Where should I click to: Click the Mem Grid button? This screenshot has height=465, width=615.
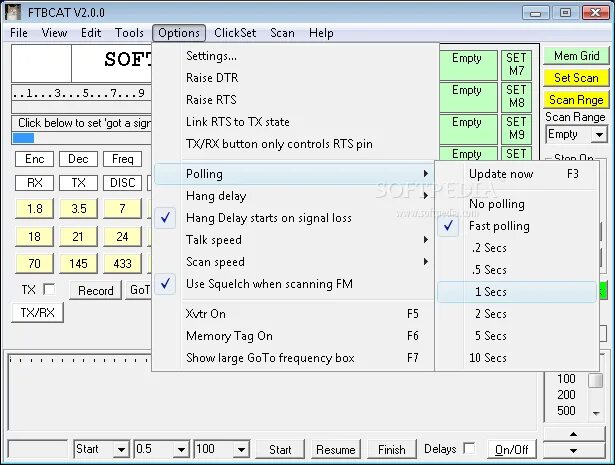[576, 56]
